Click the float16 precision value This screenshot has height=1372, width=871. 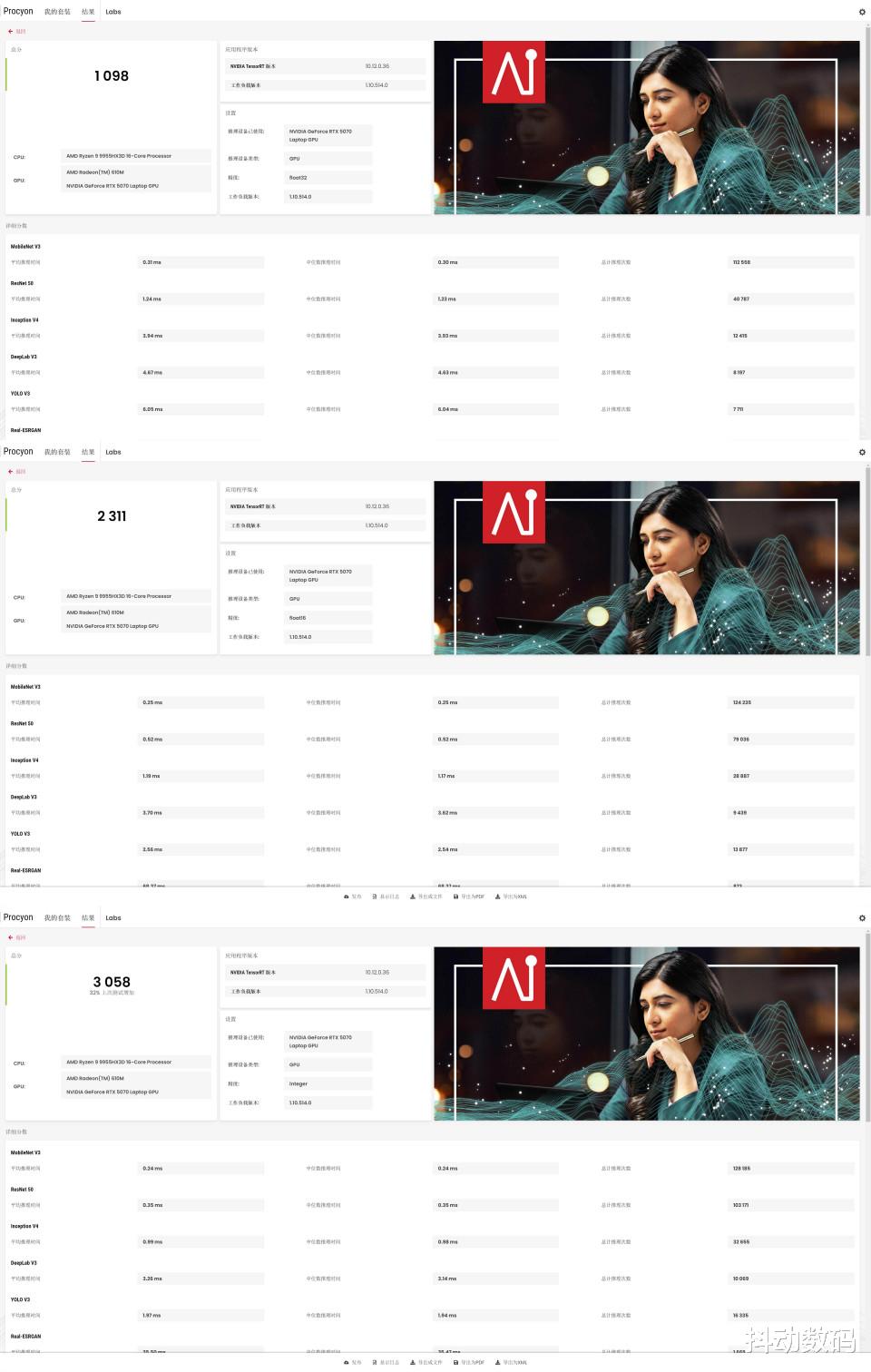328,618
